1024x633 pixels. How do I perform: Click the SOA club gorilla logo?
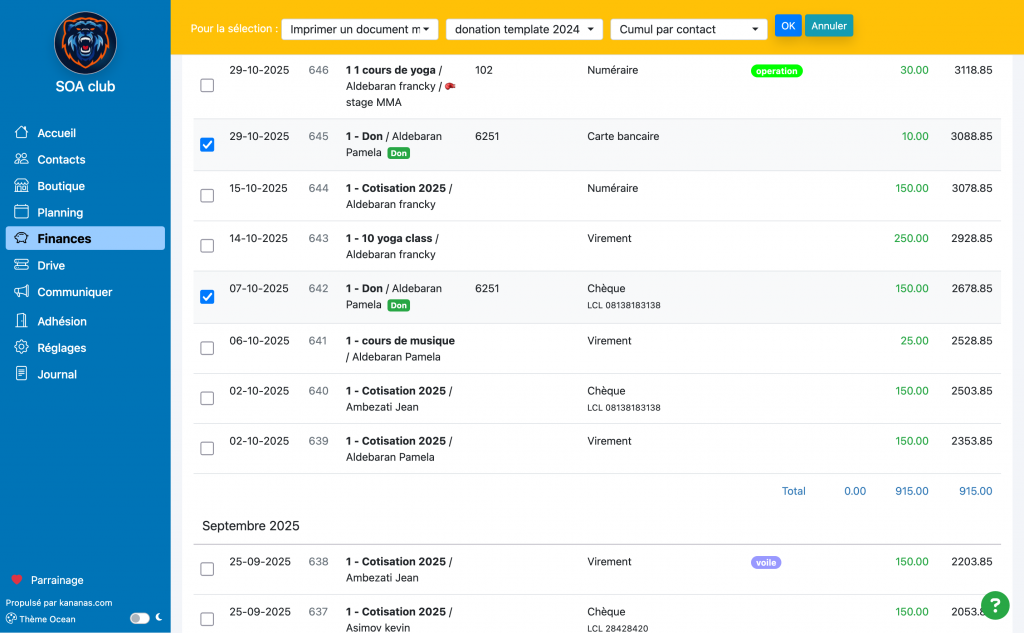coord(85,43)
